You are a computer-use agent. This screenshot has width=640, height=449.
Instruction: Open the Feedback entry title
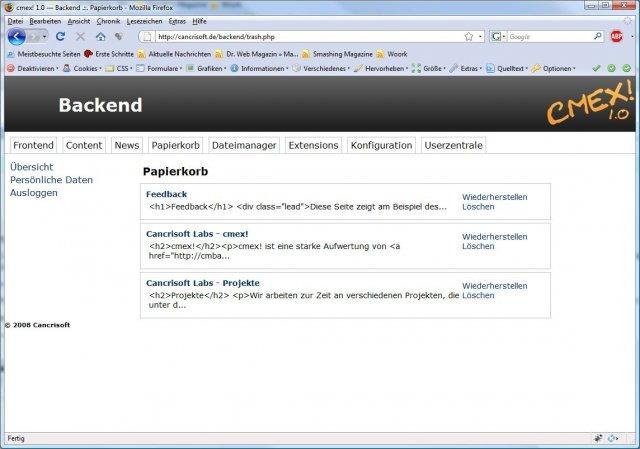[x=167, y=194]
